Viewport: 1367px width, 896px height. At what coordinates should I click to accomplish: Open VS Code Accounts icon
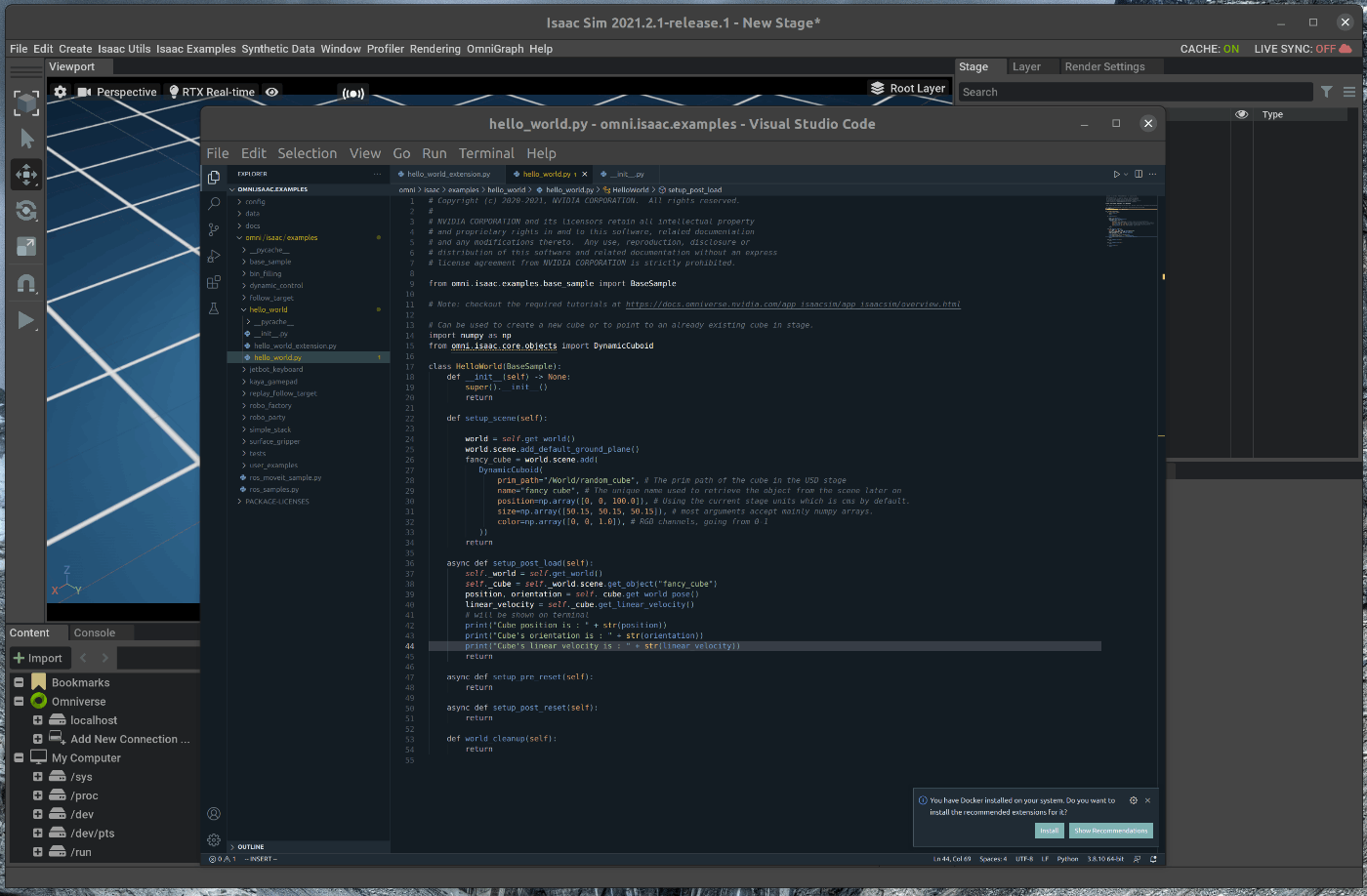pyautogui.click(x=214, y=814)
